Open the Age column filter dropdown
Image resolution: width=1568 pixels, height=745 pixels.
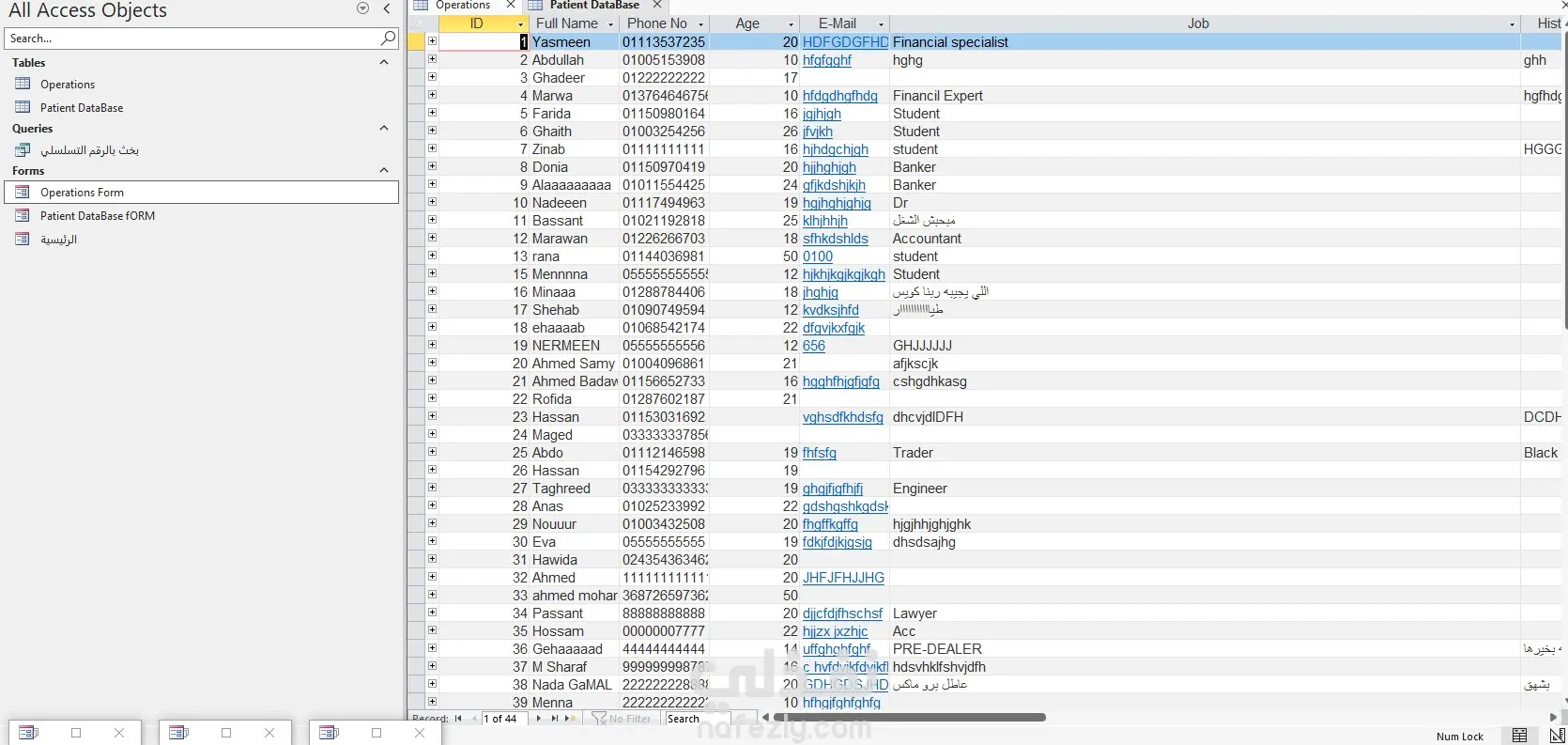point(791,24)
